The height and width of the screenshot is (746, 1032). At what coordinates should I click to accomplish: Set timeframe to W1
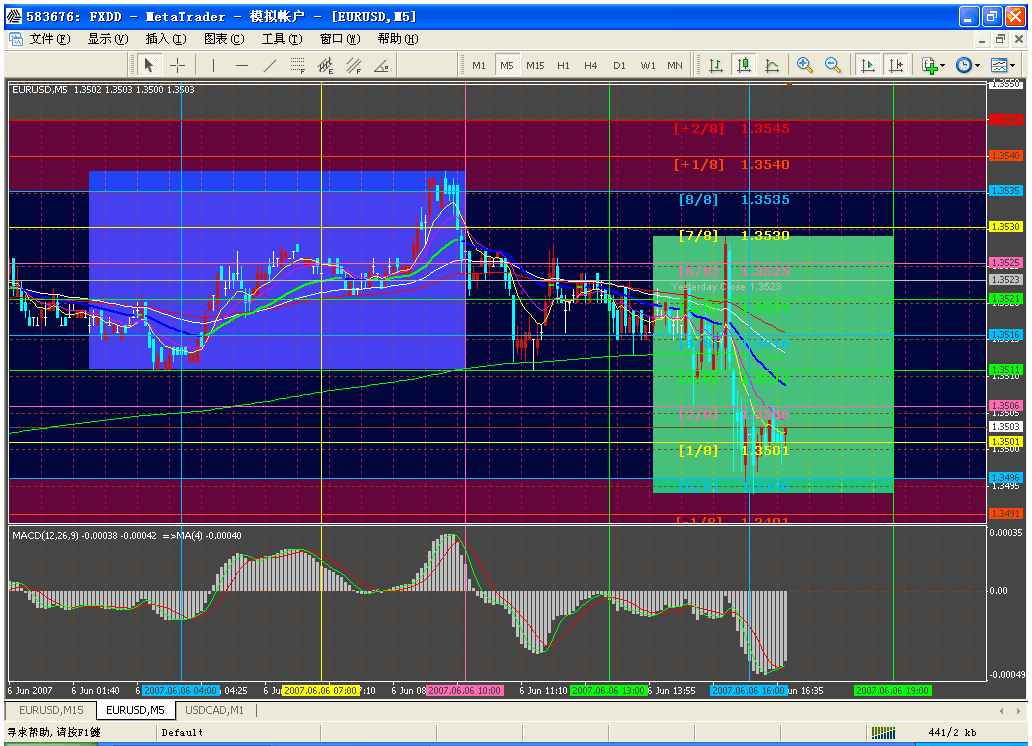click(648, 65)
